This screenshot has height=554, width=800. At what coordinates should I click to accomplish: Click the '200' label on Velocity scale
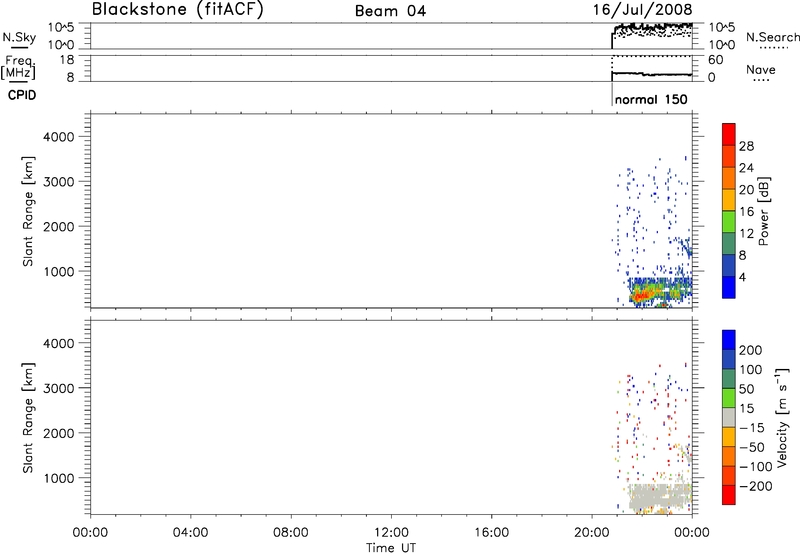coord(751,350)
